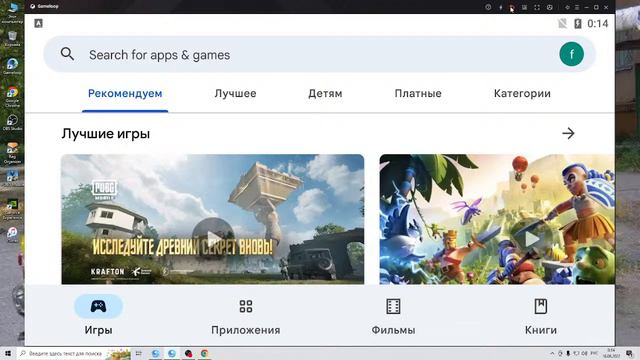Open the Windows Start menu

[x=8, y=353]
